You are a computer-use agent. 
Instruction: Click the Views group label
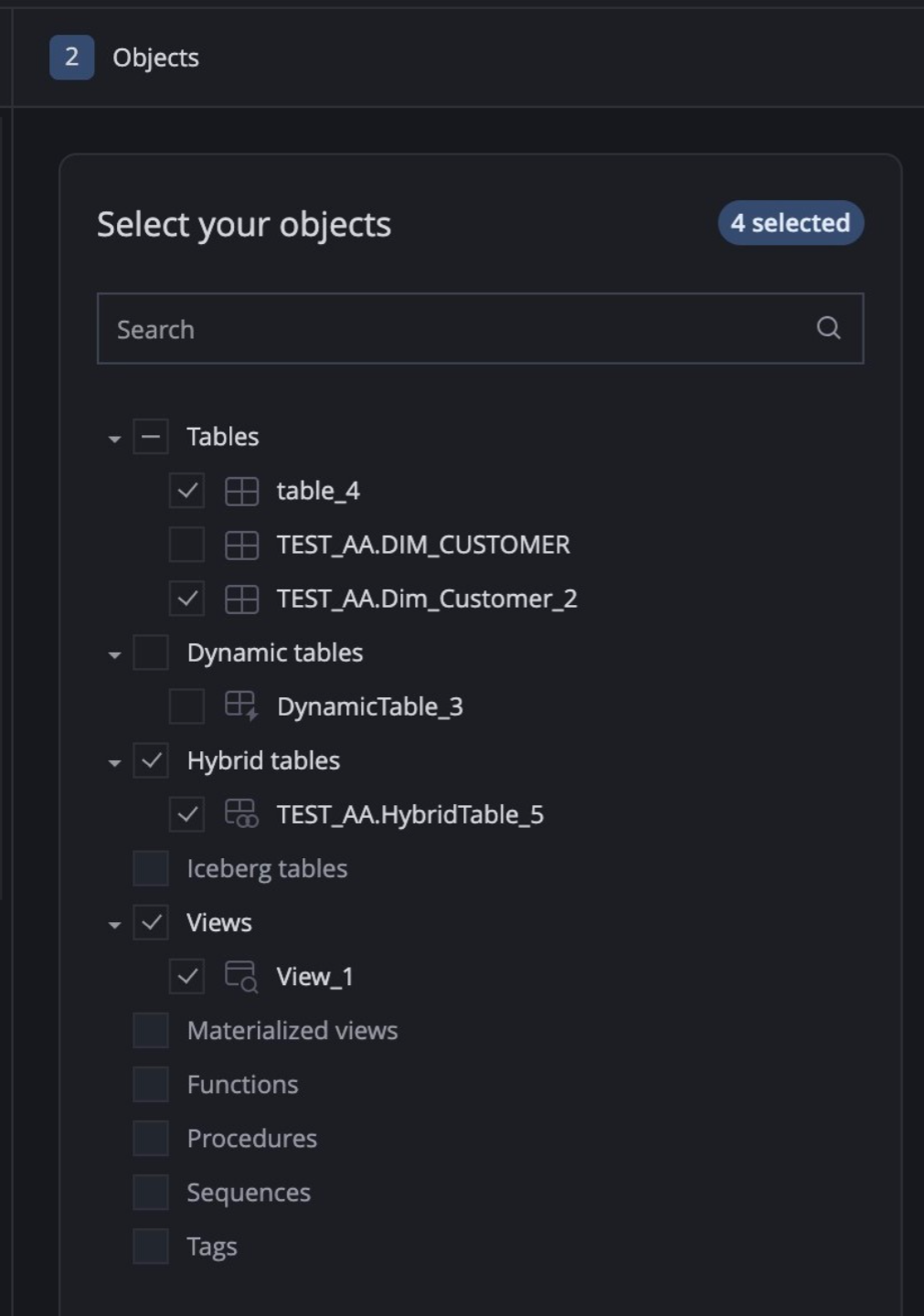pyautogui.click(x=219, y=922)
